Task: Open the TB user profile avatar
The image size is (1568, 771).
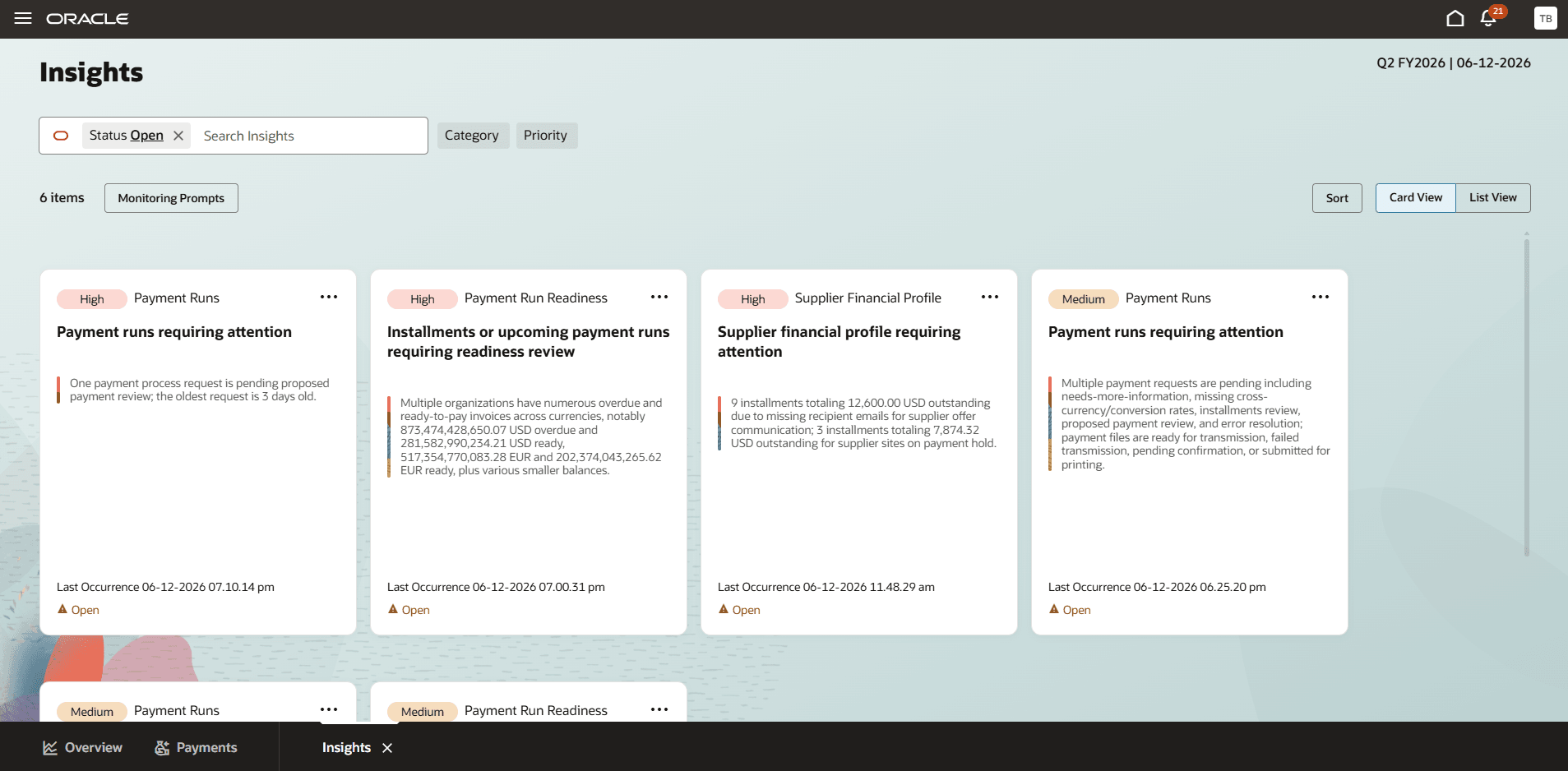Action: pos(1545,18)
